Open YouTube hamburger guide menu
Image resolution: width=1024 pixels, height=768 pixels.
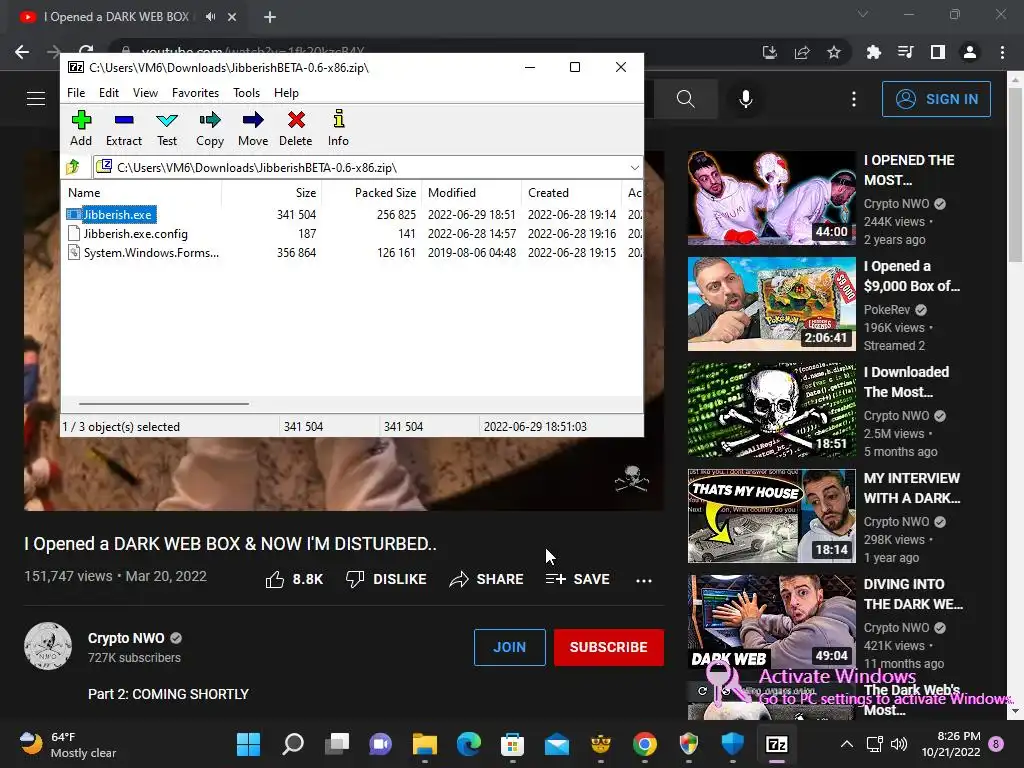[36, 99]
